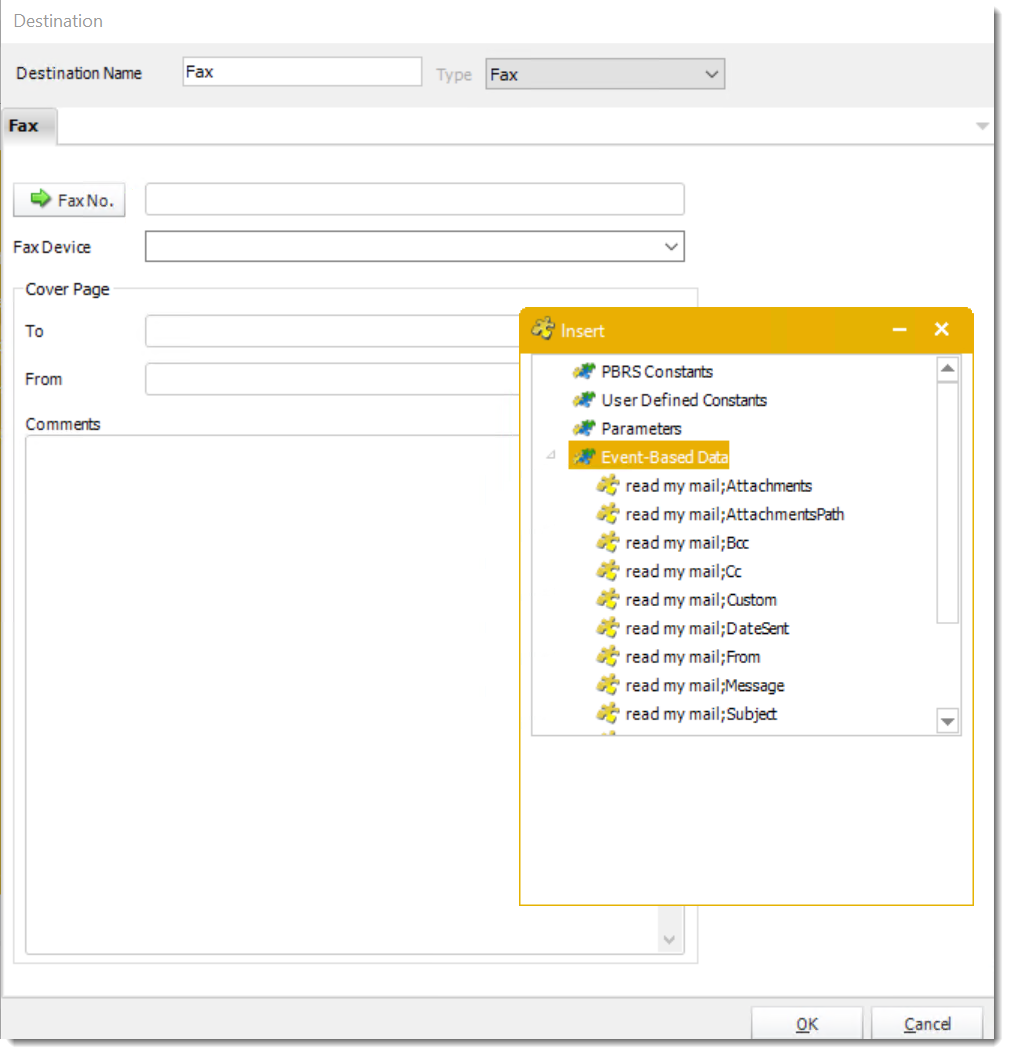Click the Destination Name input field
1009x1054 pixels.
point(301,71)
